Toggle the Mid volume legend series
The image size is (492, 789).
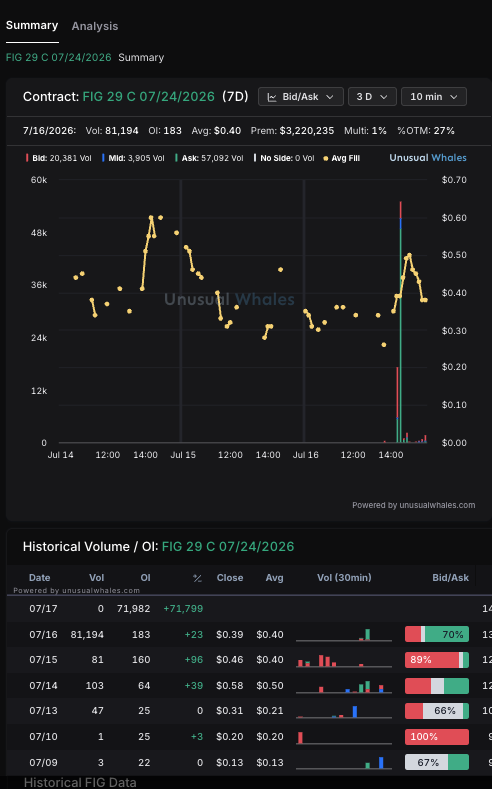pos(133,158)
